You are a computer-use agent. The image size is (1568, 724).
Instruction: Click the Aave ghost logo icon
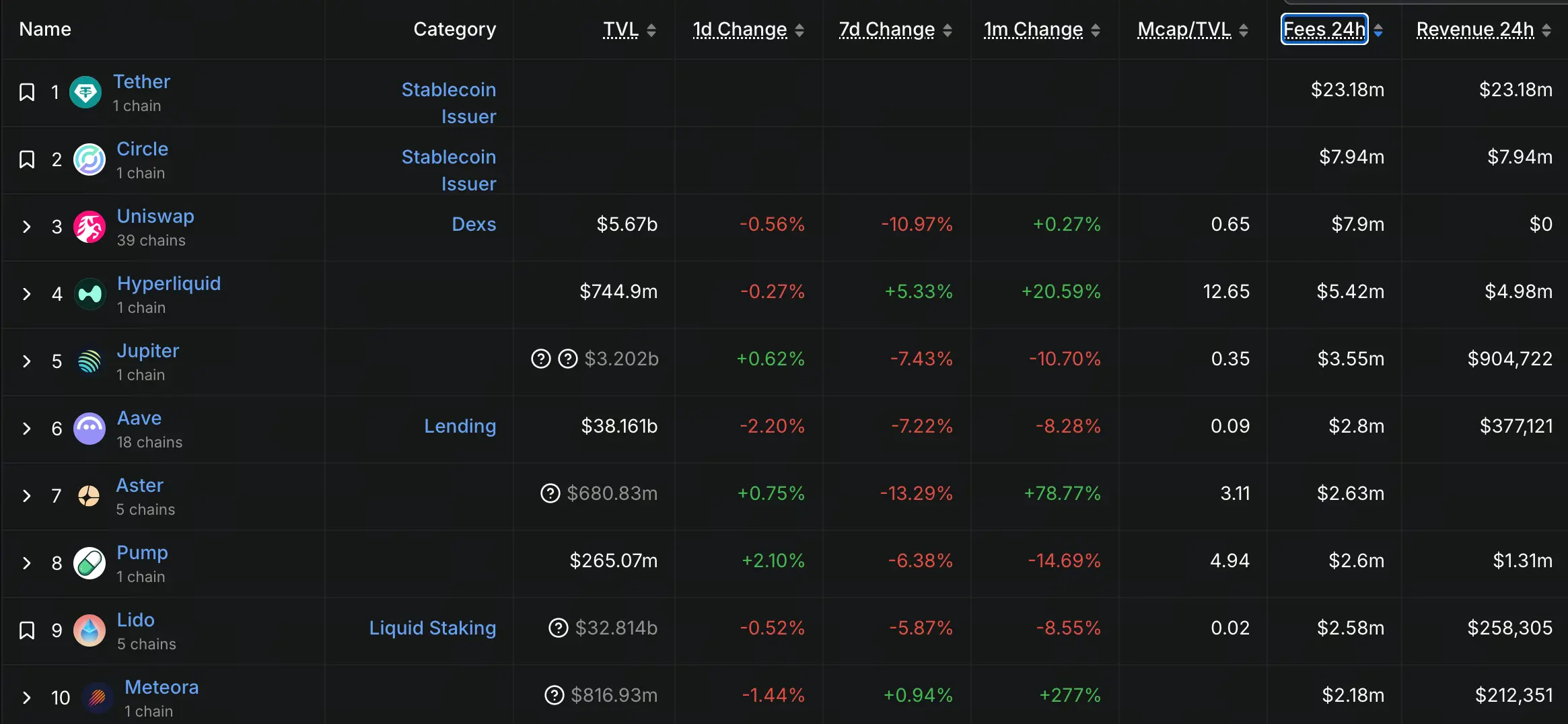pos(90,429)
